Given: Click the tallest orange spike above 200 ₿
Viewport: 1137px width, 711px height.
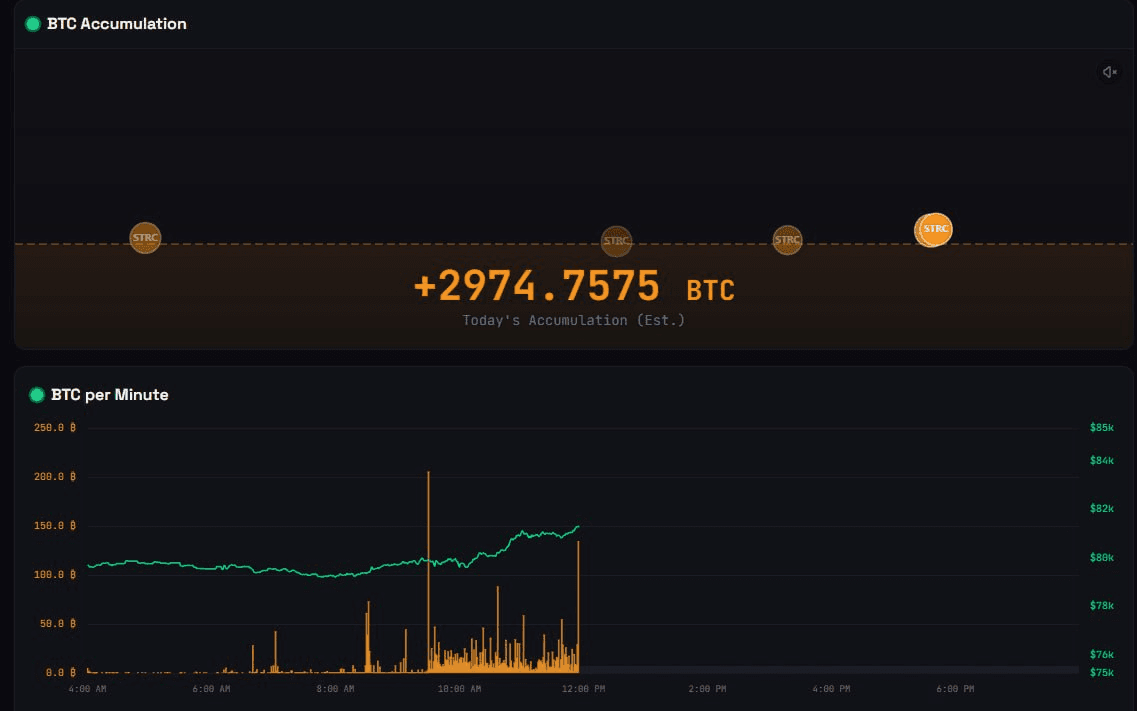Looking at the screenshot, I should click(429, 571).
